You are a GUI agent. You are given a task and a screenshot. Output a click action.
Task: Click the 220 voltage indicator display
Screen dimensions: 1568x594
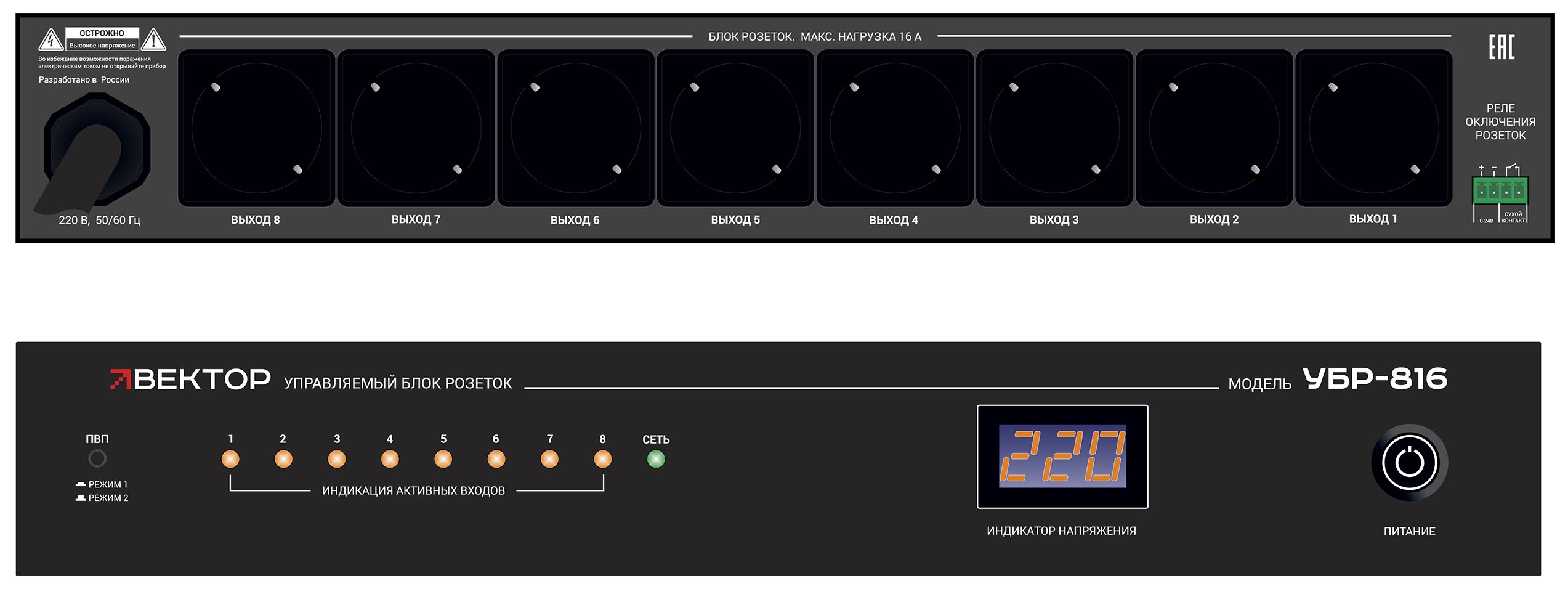(1062, 457)
